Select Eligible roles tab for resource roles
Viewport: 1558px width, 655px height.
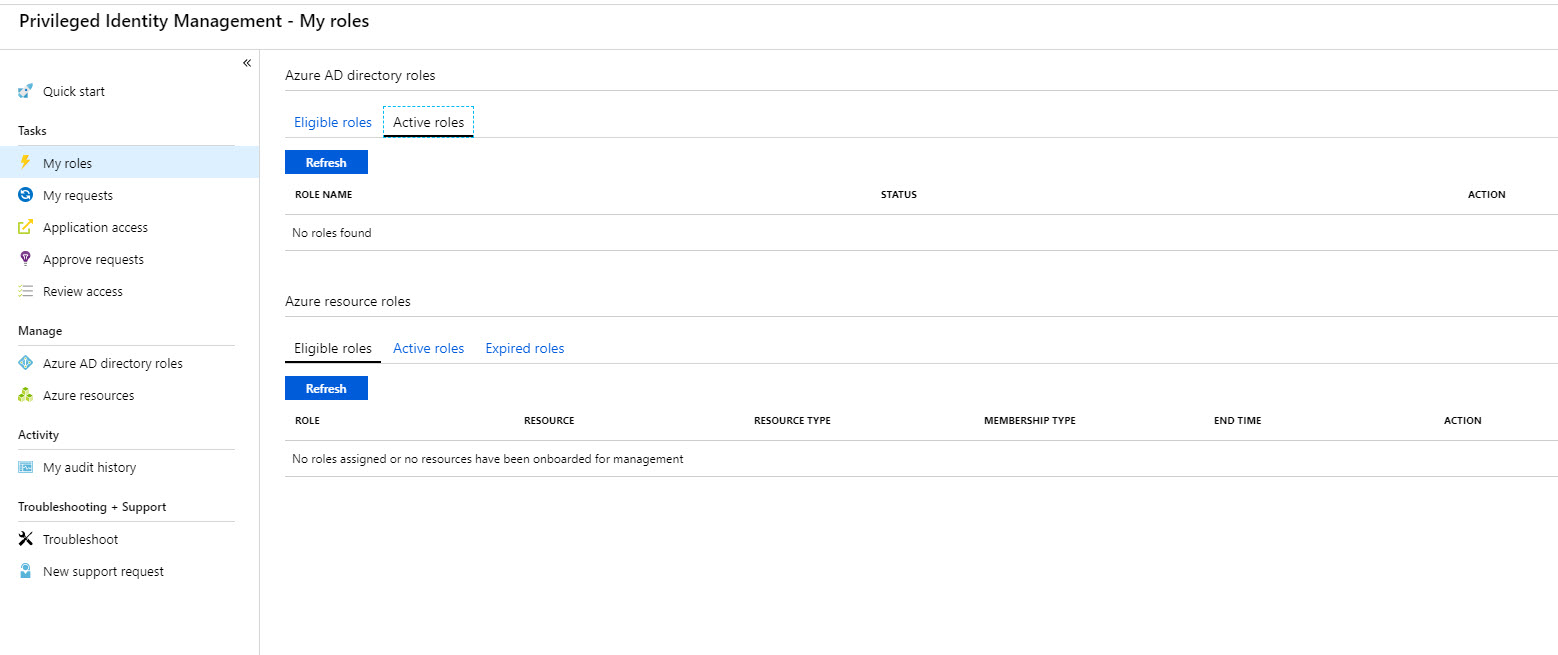click(x=332, y=348)
